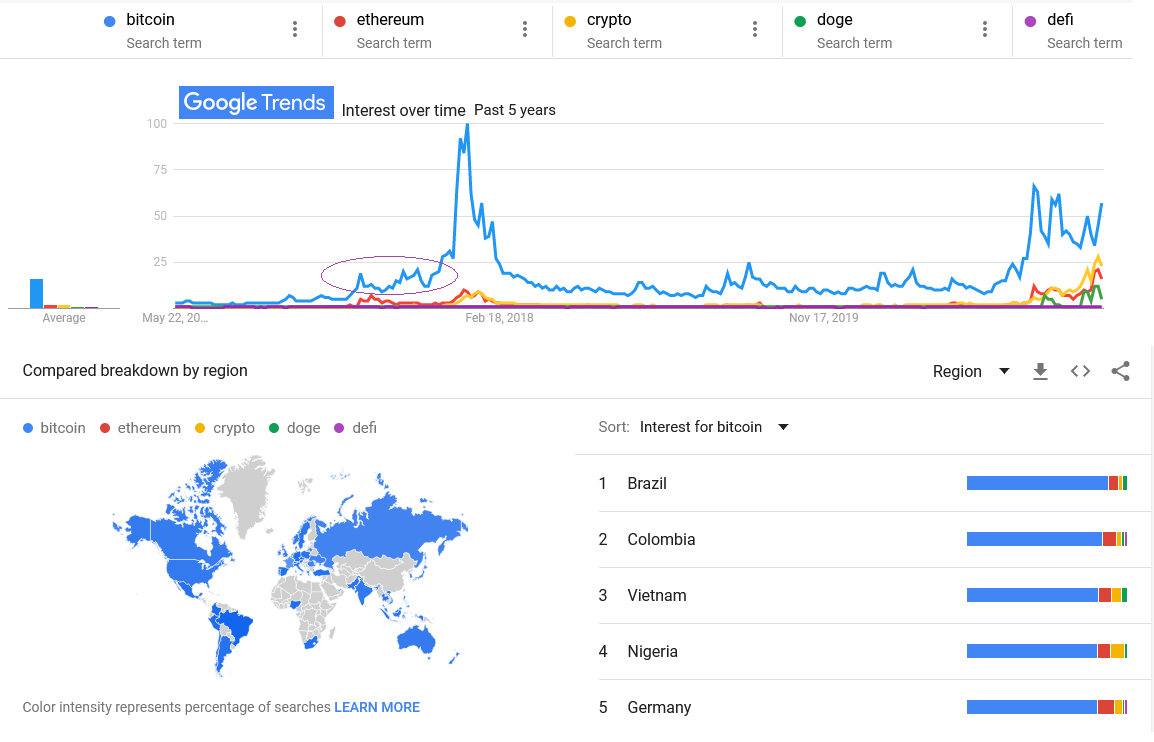
Task: Click Brazil's blue bitcoin interest bar
Action: click(x=1037, y=484)
